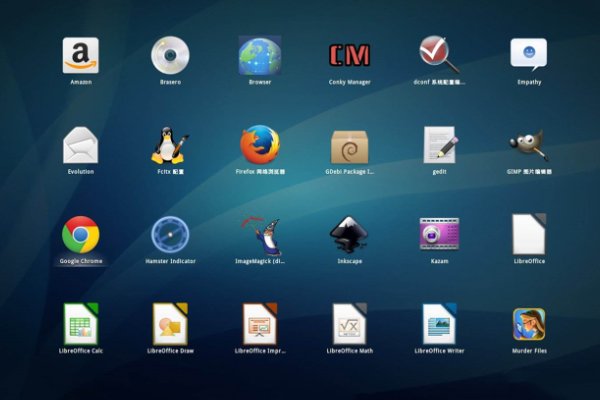
Task: Launch Google Chrome
Action: pos(81,234)
